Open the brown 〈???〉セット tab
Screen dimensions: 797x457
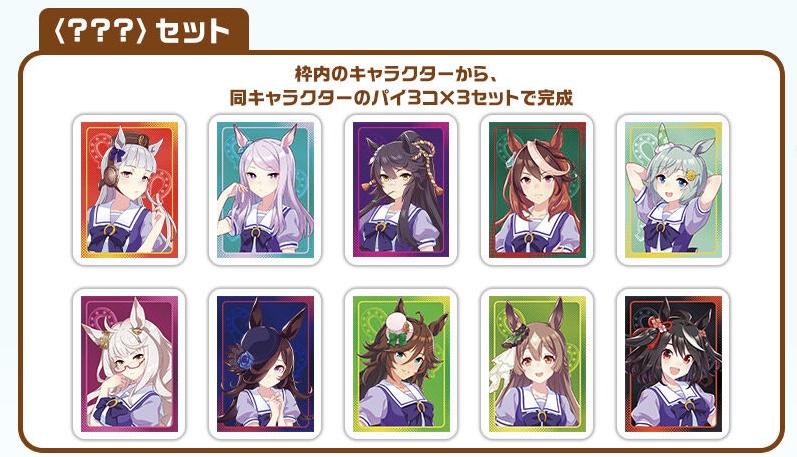(144, 31)
